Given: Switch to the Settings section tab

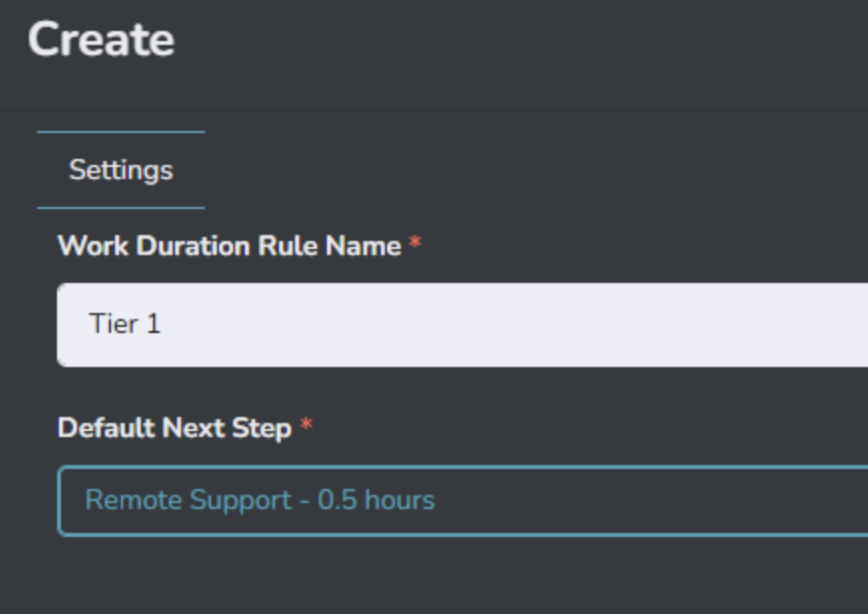Looking at the screenshot, I should (x=121, y=170).
